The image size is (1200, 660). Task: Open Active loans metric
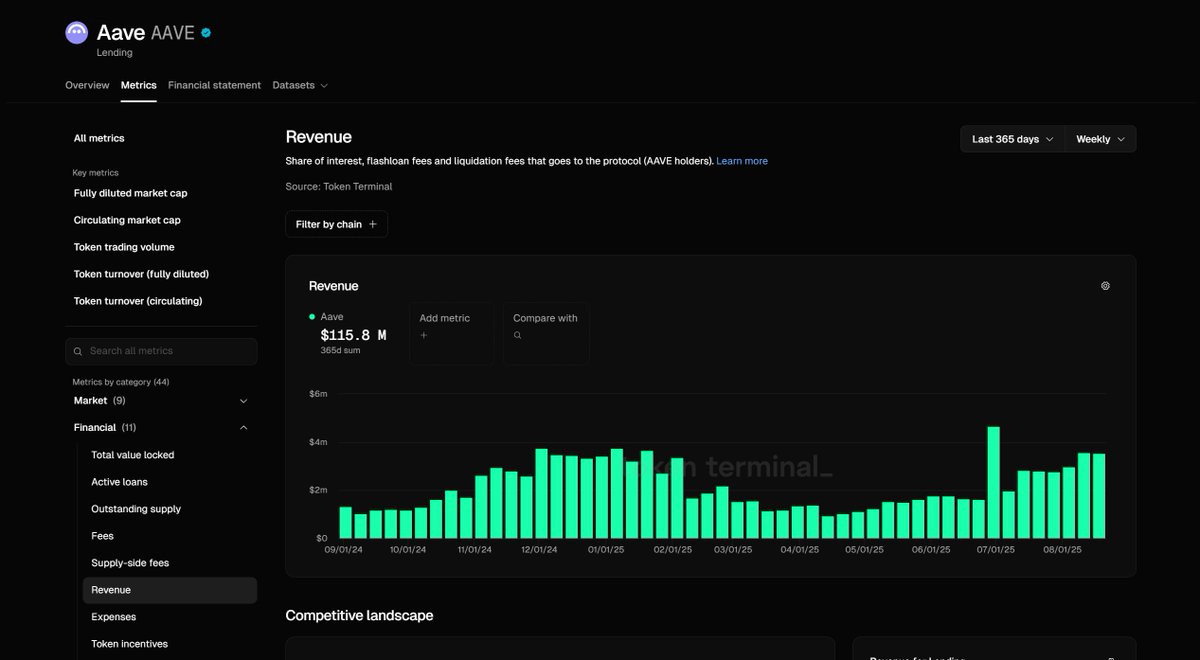click(119, 482)
